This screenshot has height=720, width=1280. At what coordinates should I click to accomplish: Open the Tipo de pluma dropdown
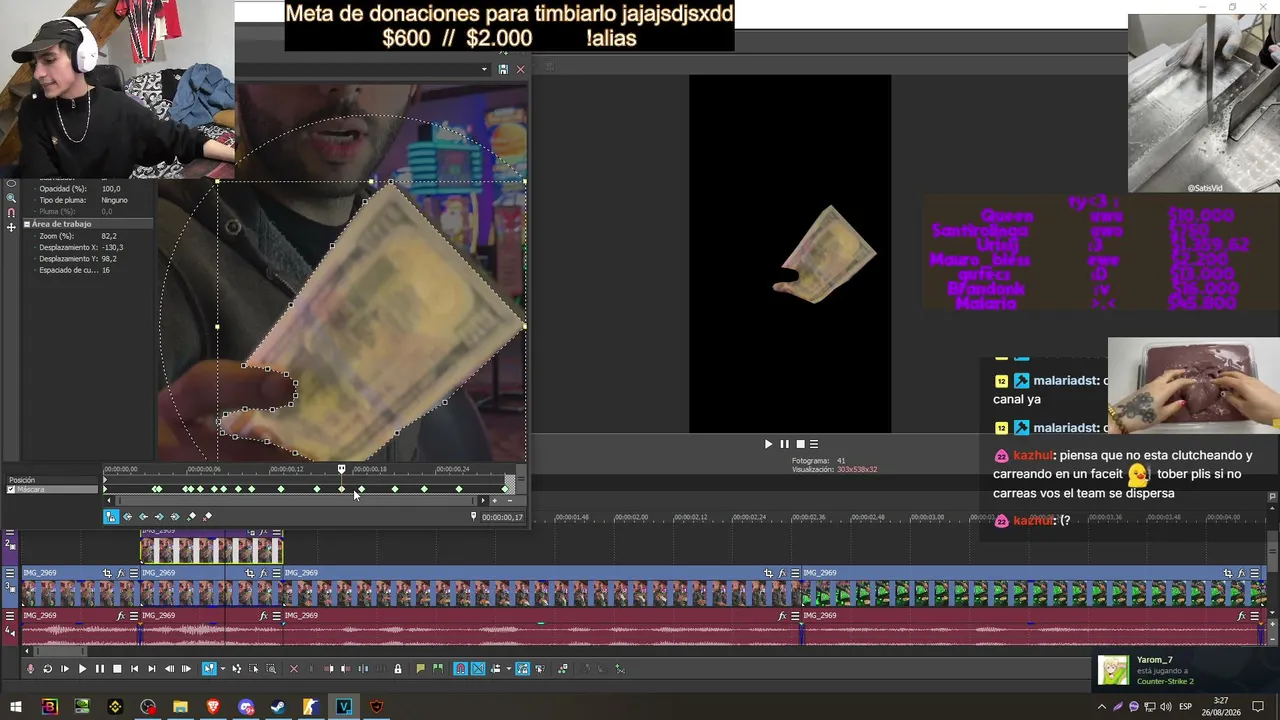click(114, 200)
